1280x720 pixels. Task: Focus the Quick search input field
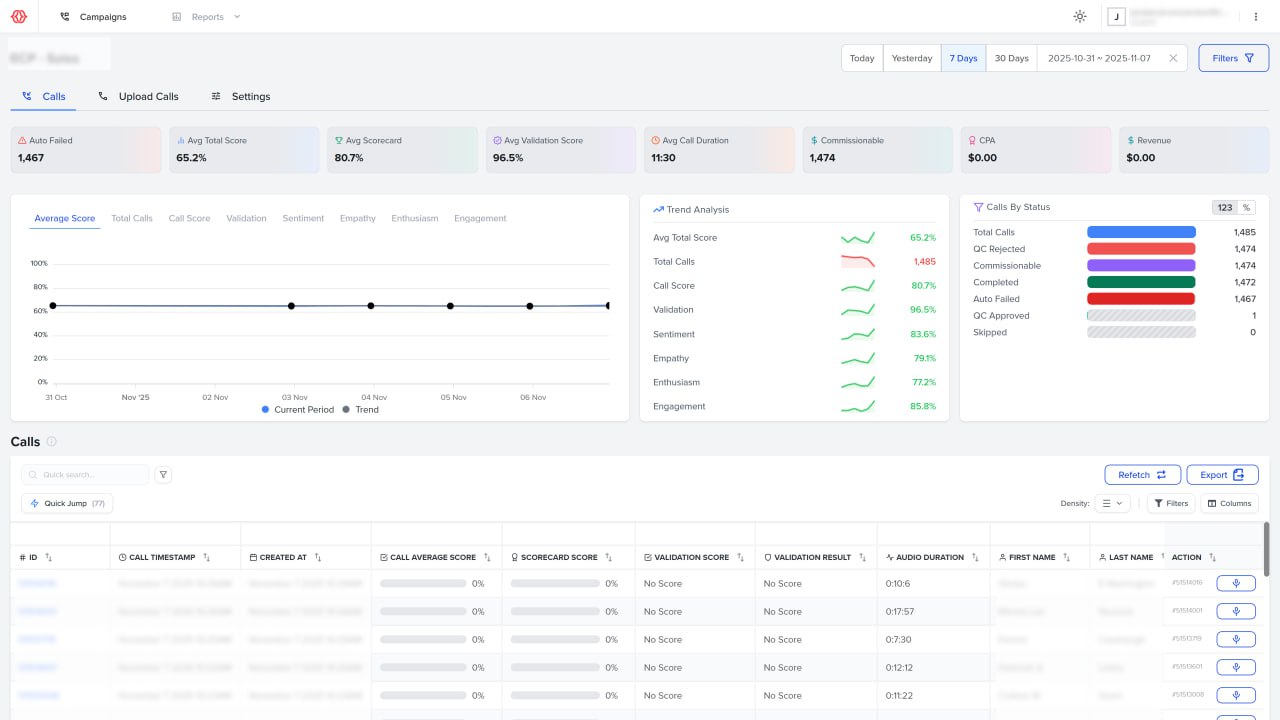[x=85, y=475]
